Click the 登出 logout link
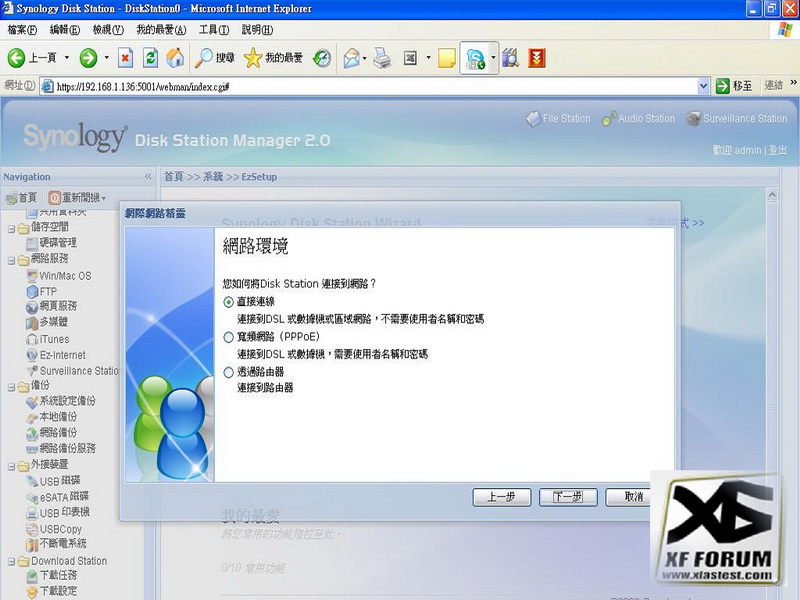The image size is (800, 600). pos(778,150)
